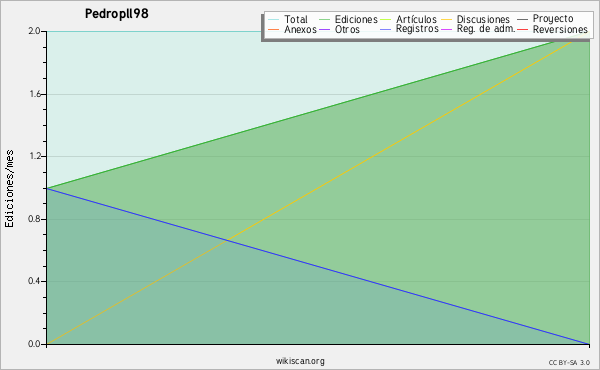Screen dimensions: 600x370
Task: Click the Reversiones red line swatch
Action: 522,29
